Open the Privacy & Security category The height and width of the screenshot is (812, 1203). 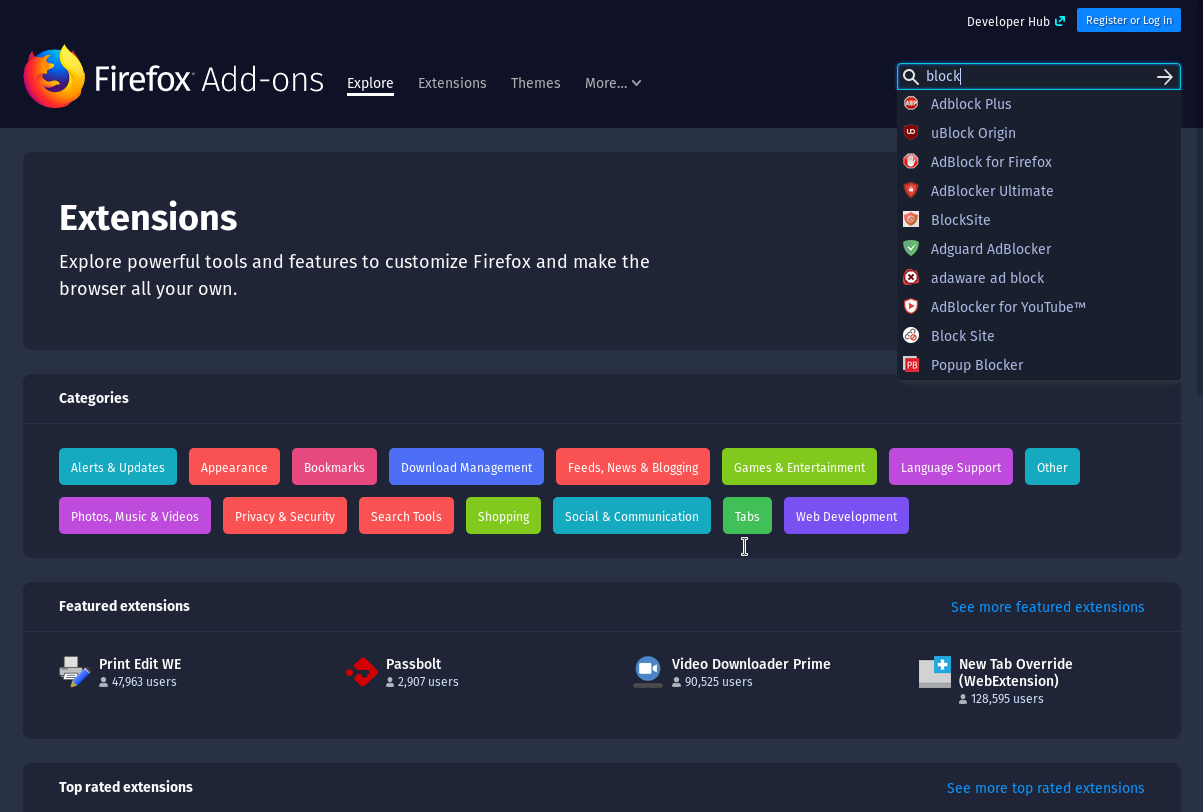284,515
